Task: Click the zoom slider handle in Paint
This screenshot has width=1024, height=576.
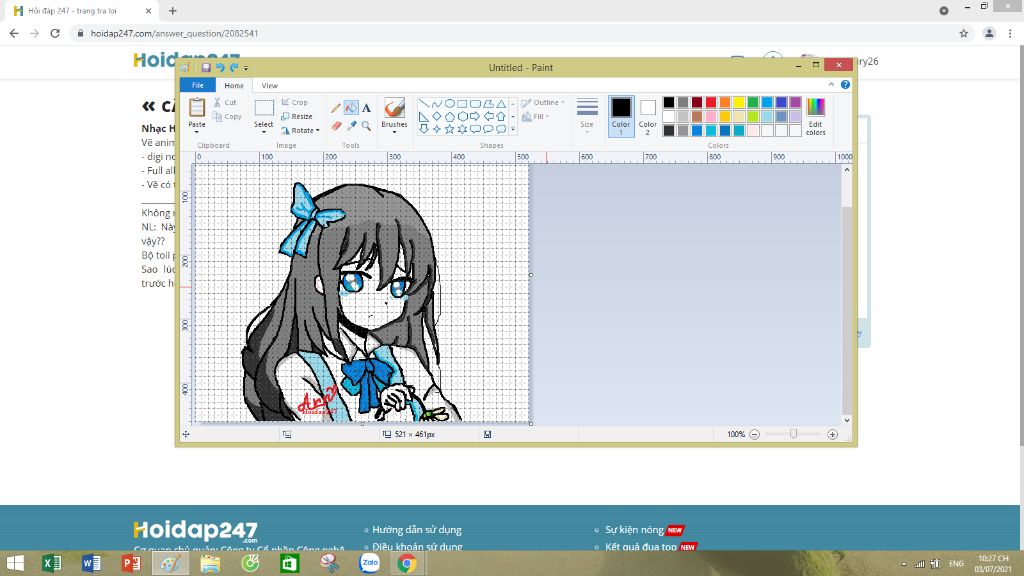Action: (793, 434)
